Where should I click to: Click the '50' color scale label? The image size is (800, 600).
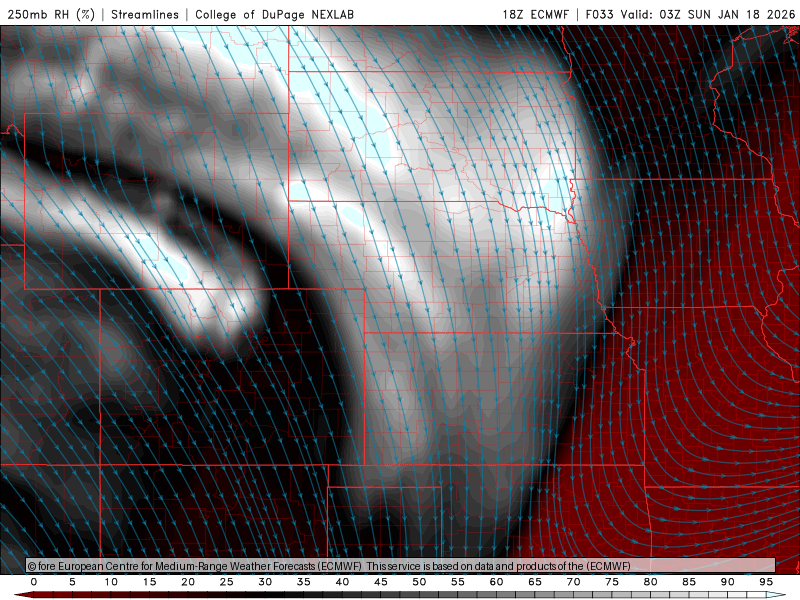(419, 582)
